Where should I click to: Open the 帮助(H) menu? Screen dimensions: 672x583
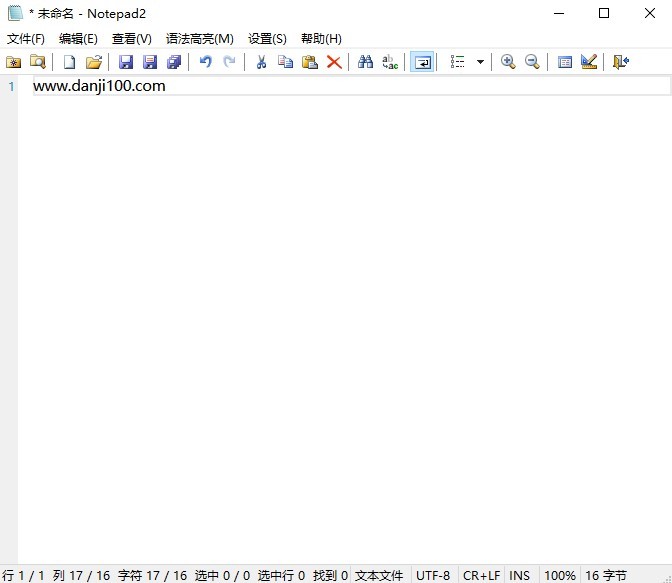321,39
